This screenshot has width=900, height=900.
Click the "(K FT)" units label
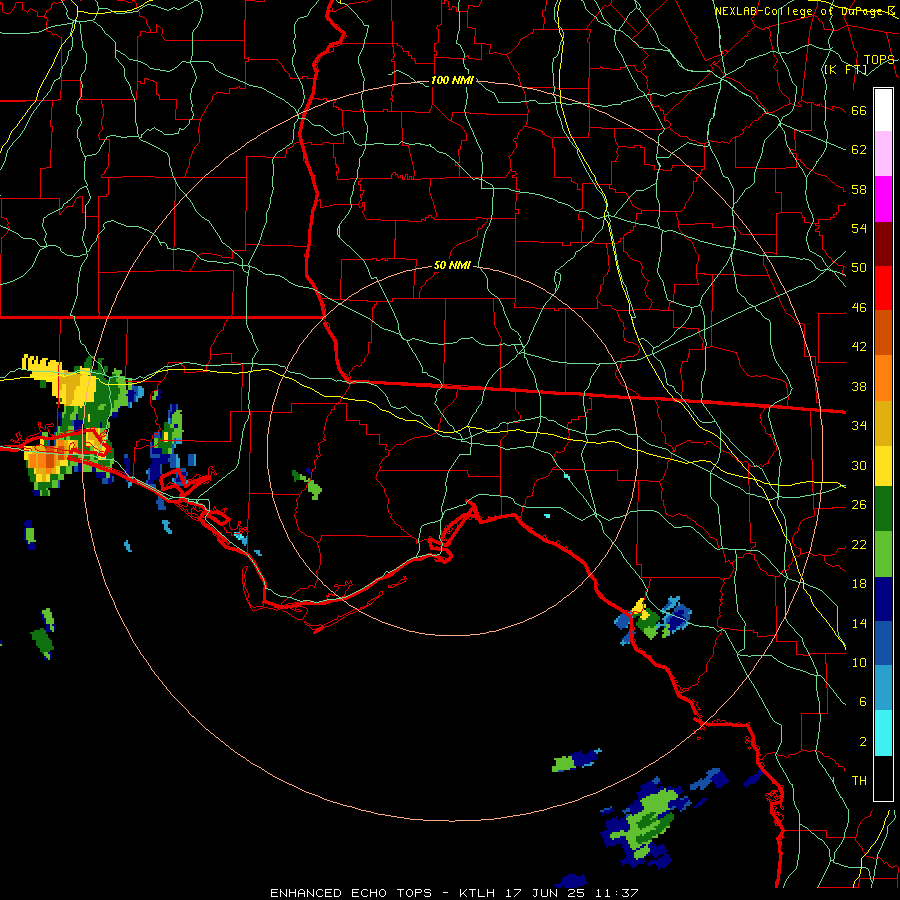pyautogui.click(x=845, y=69)
